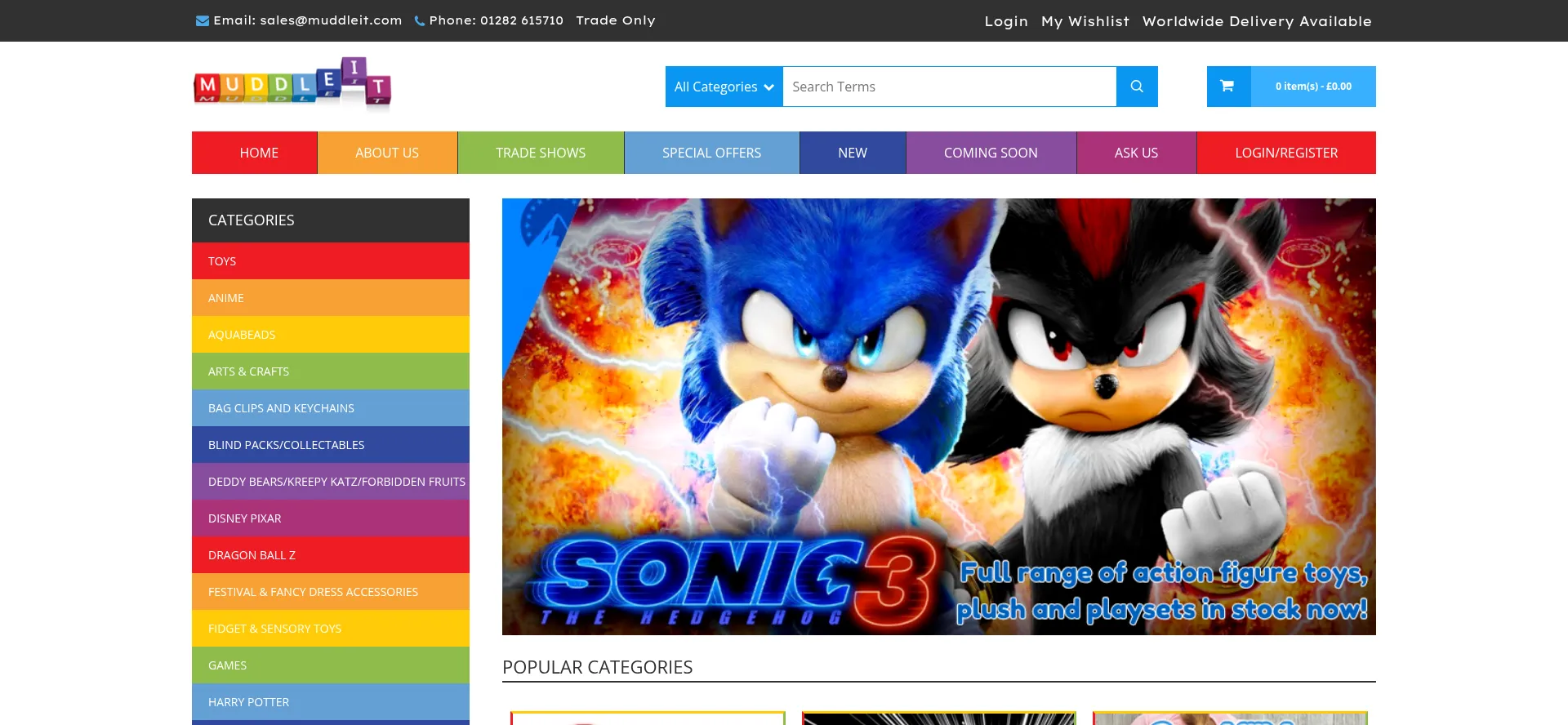
Task: Select ASK US in the navbar
Action: click(1136, 153)
